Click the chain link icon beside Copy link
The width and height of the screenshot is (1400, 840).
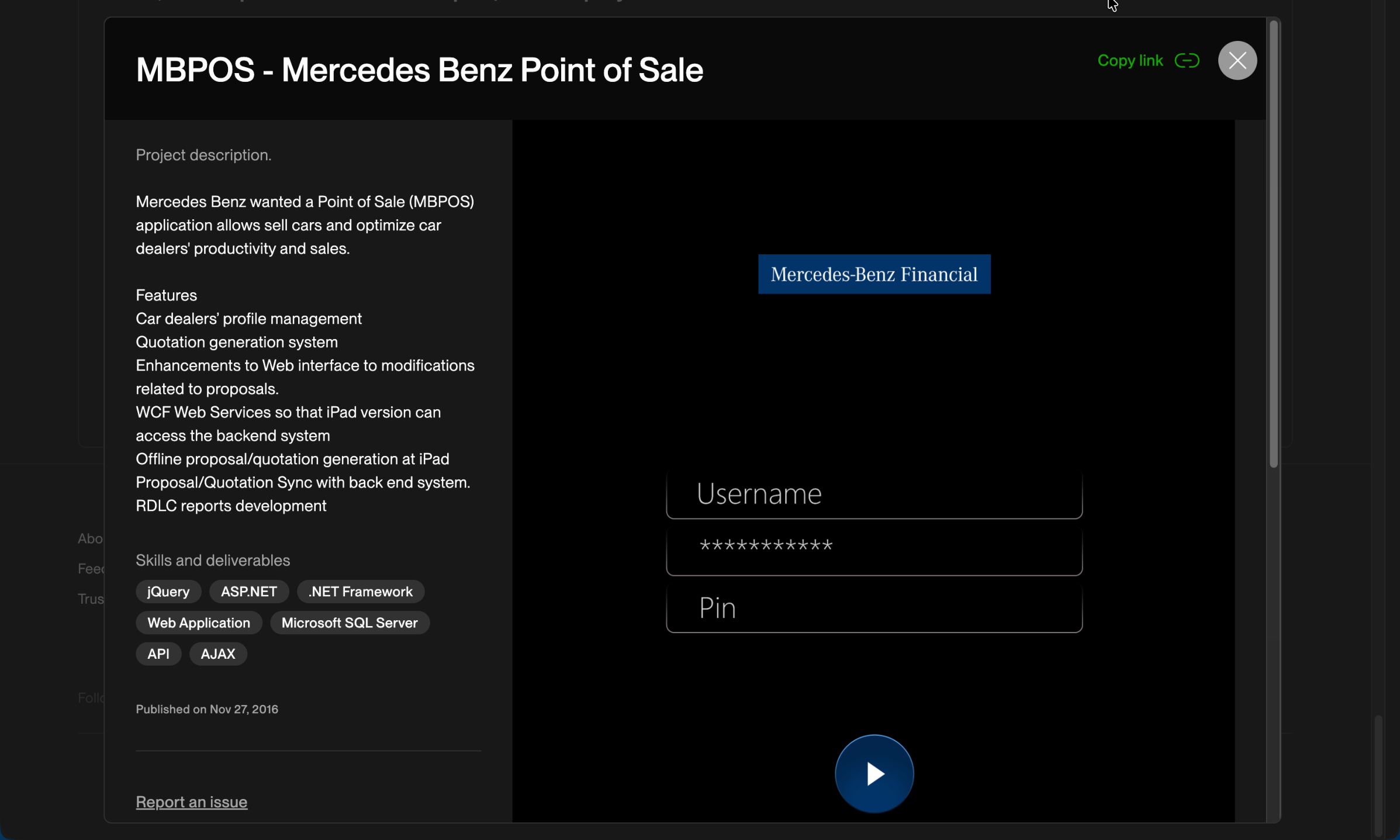[x=1188, y=60]
